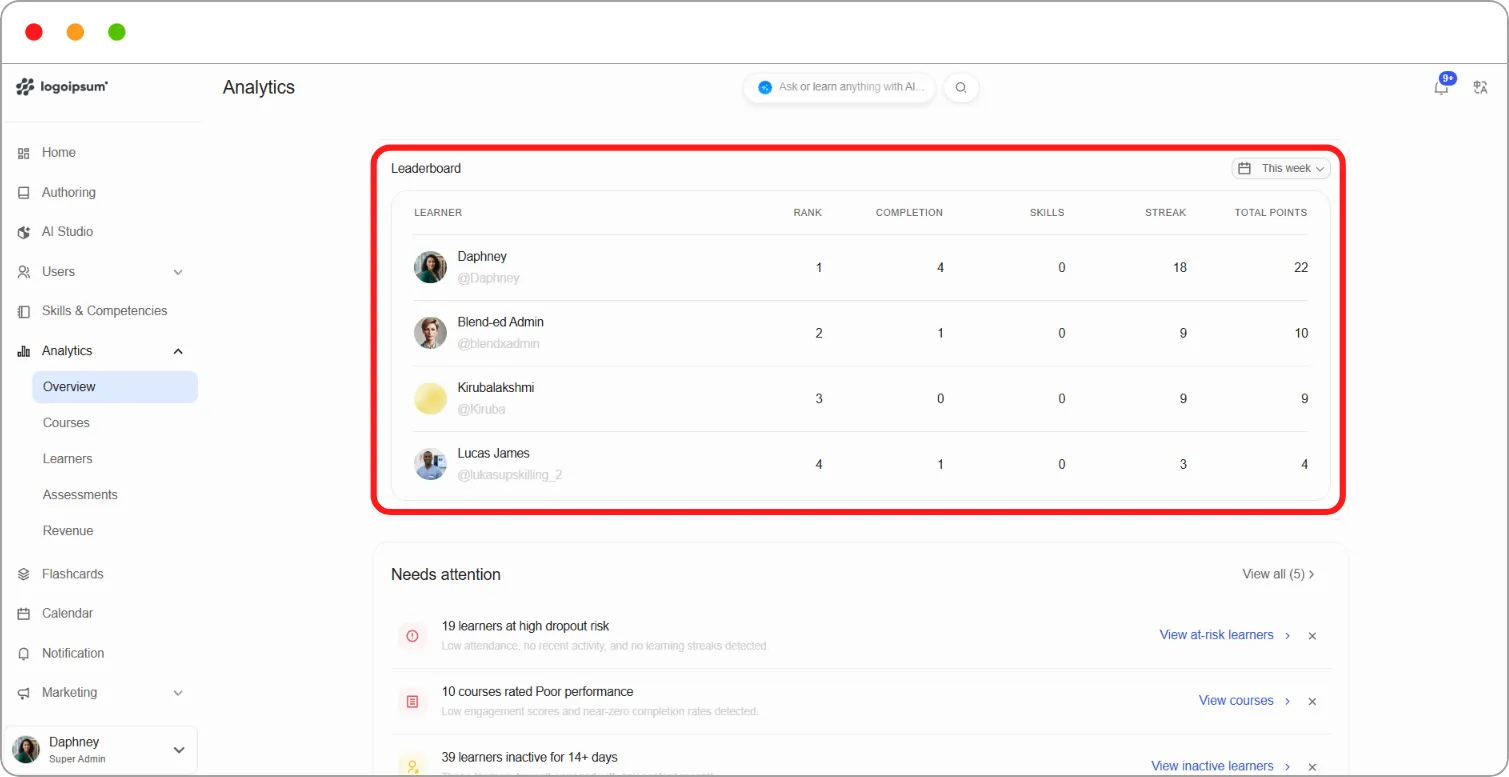Dismiss the high dropout risk alert
The height and width of the screenshot is (777, 1509).
tap(1312, 636)
